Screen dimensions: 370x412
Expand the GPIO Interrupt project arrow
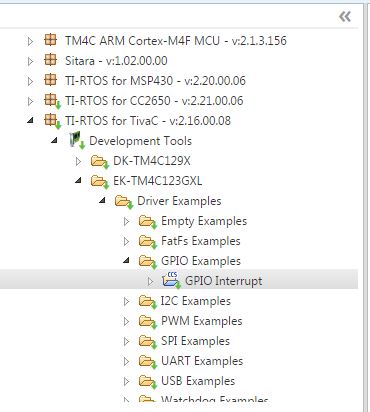point(150,281)
